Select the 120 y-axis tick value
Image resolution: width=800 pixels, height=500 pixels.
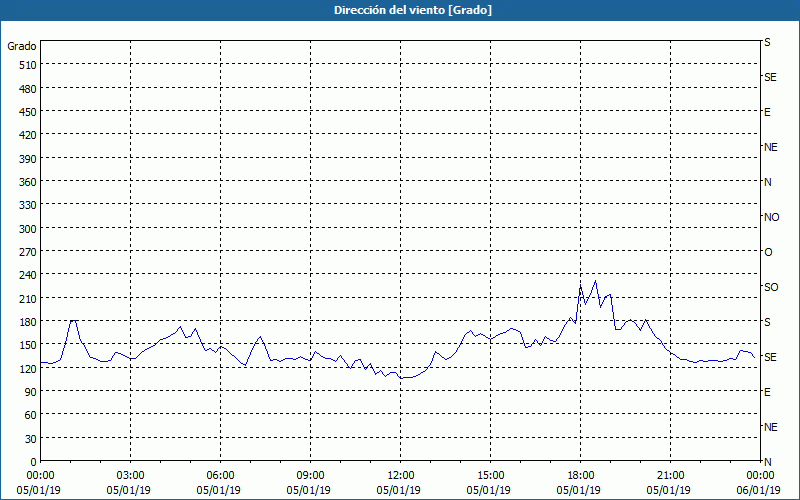click(x=28, y=369)
